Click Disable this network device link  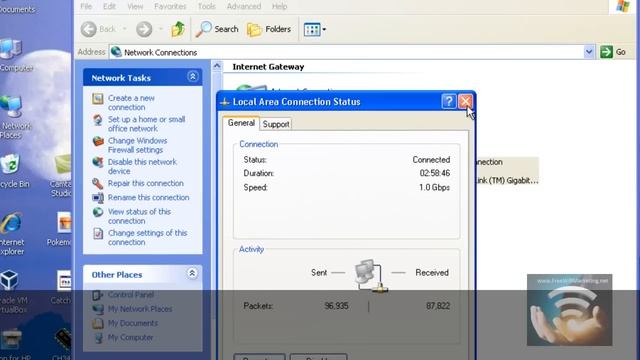click(142, 166)
